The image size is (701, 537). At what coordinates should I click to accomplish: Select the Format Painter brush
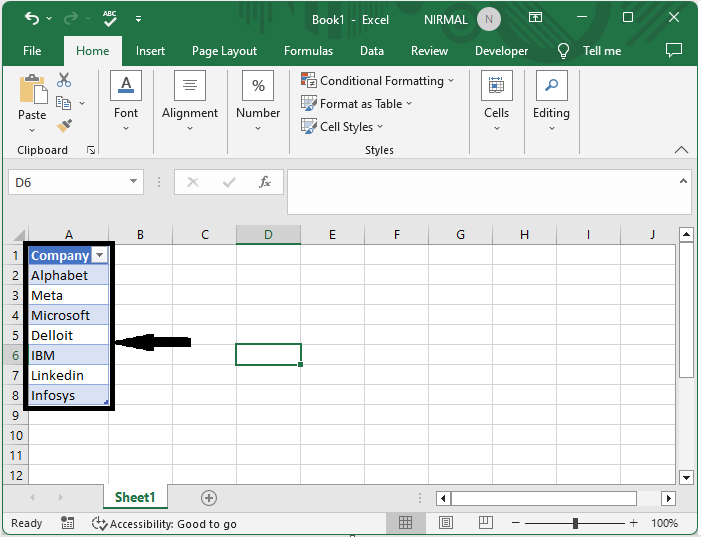coord(64,126)
